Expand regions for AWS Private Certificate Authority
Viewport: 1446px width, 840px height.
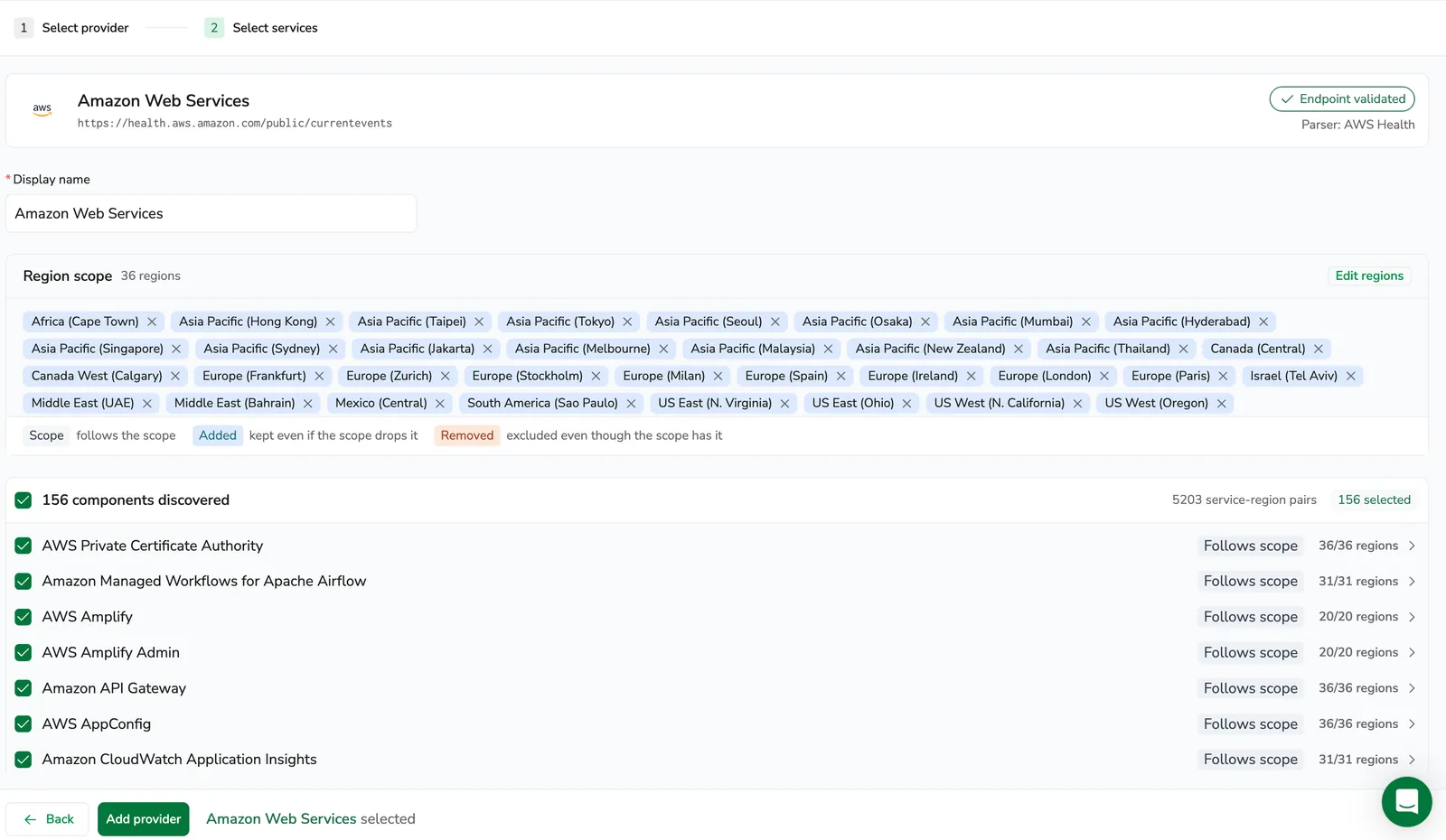[1412, 546]
